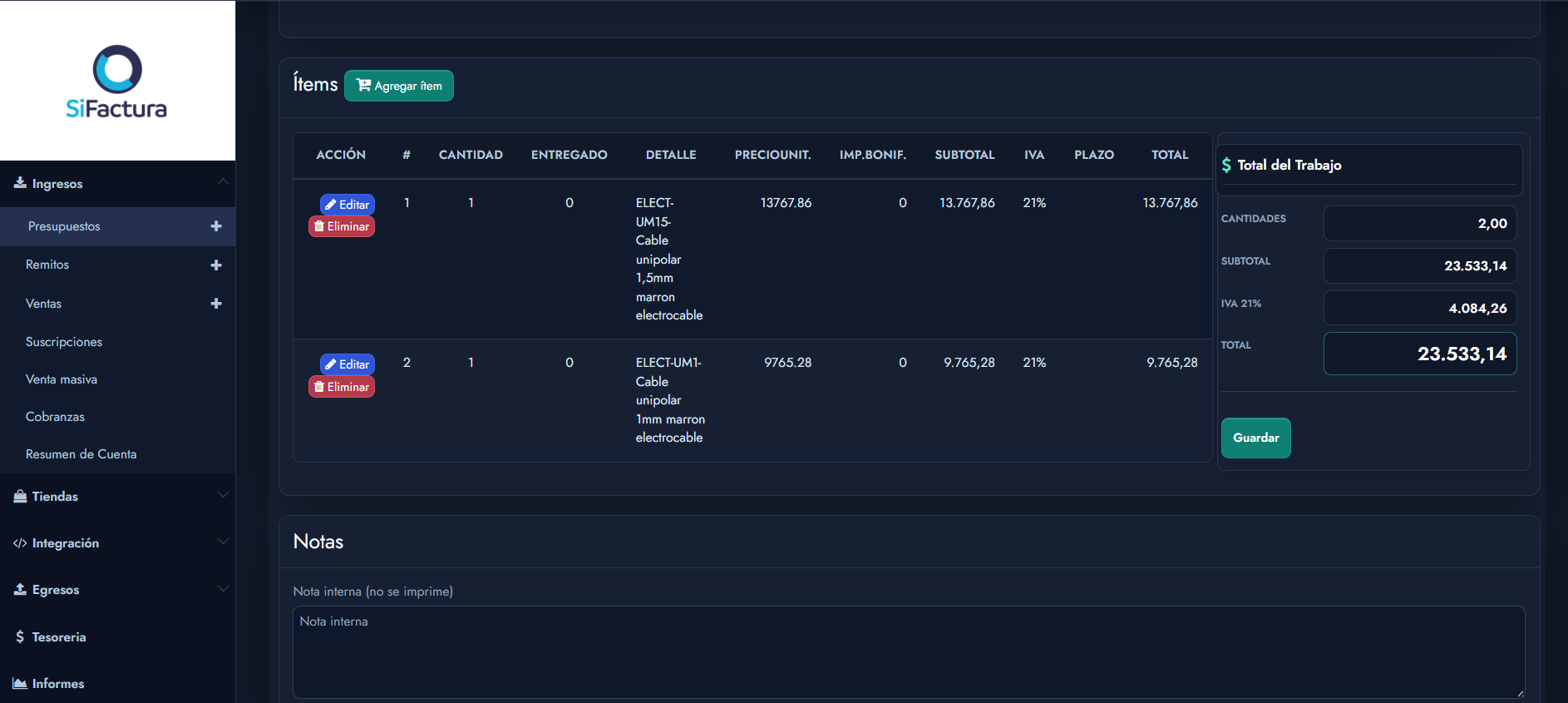Click the Tiendas shopping bag icon
The width and height of the screenshot is (1568, 703).
[x=20, y=496]
